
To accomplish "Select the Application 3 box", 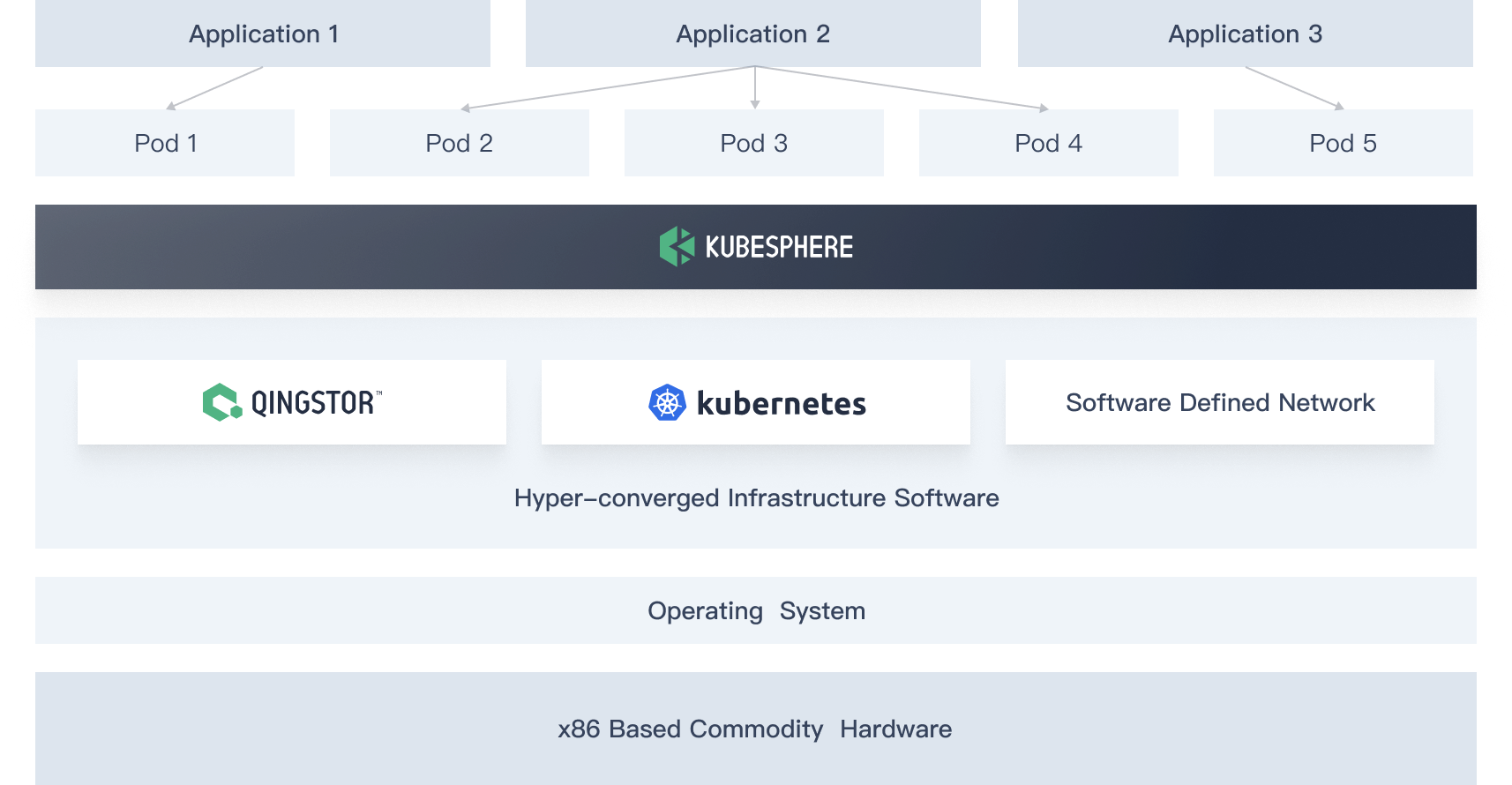I will 1246,34.
